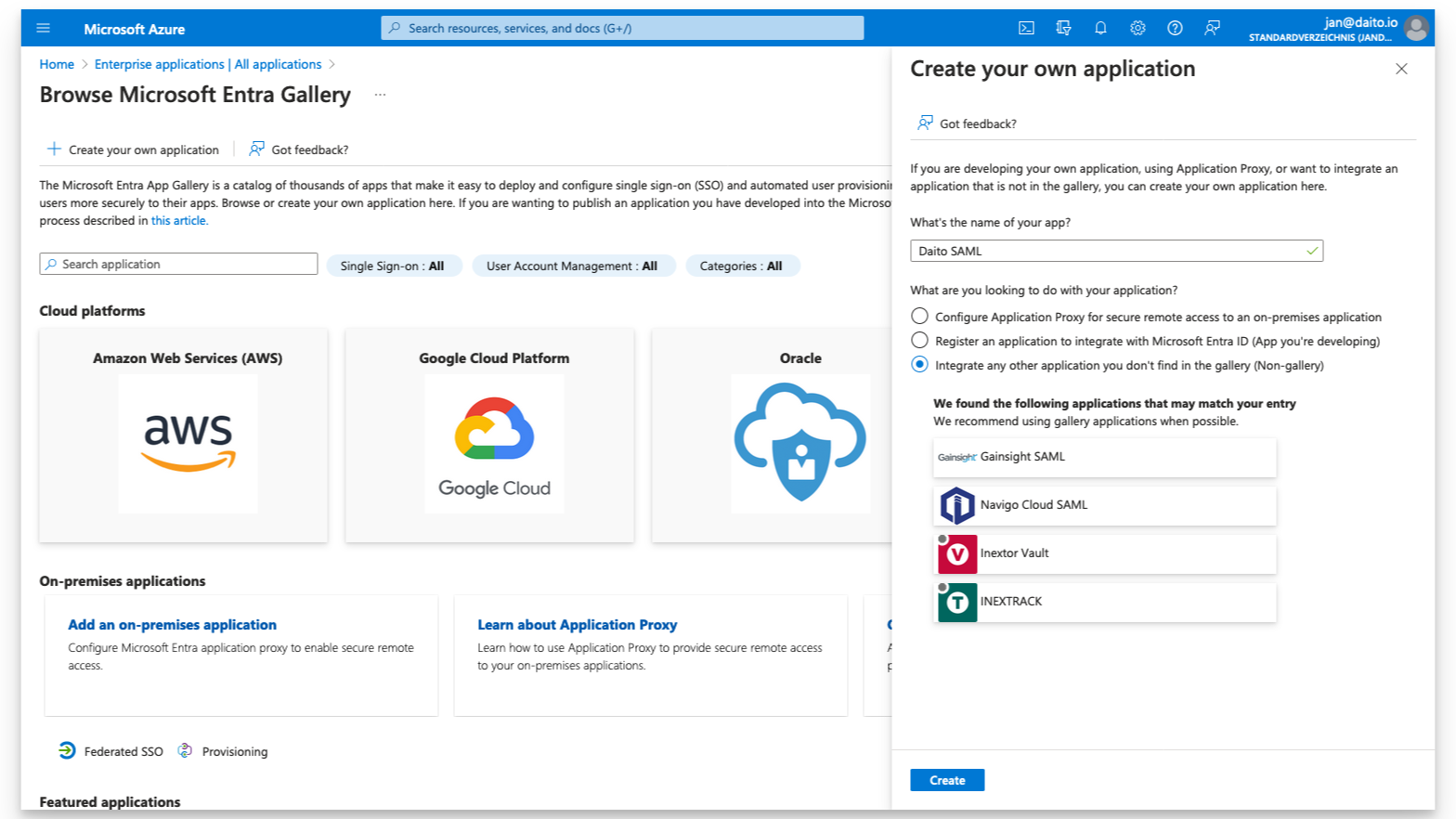Image resolution: width=1456 pixels, height=819 pixels.
Task: Select the Non-gallery integration radio option
Action: pos(919,365)
